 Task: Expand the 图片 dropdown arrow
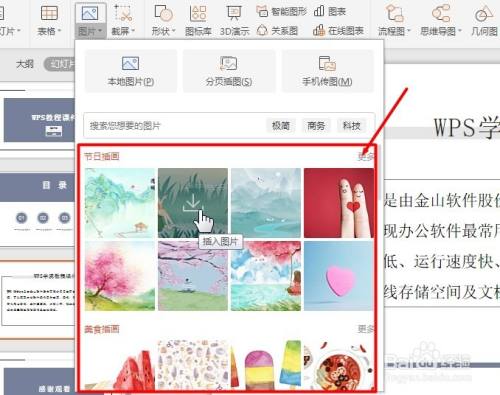pyautogui.click(x=100, y=31)
